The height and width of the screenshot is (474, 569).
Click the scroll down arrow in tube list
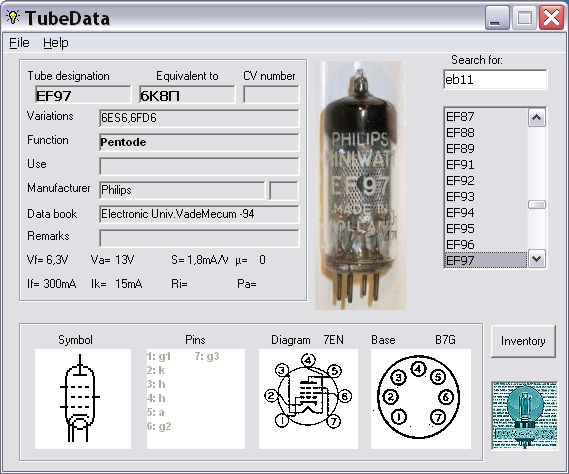[x=537, y=259]
